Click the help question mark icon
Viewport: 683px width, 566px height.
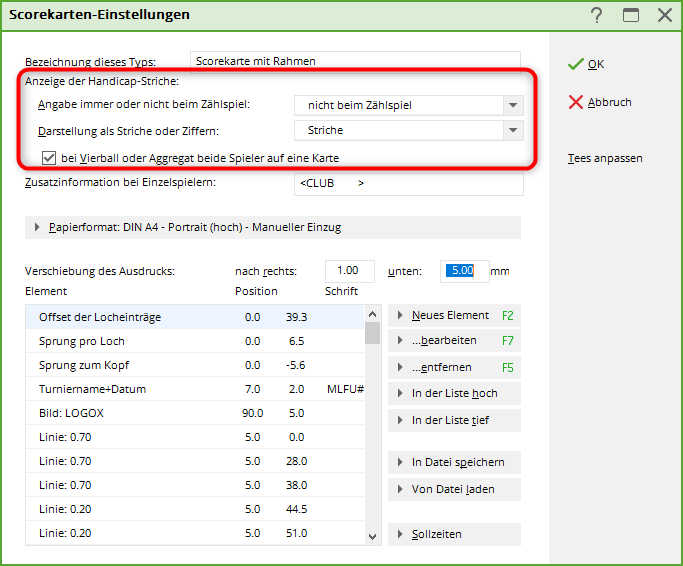[597, 15]
